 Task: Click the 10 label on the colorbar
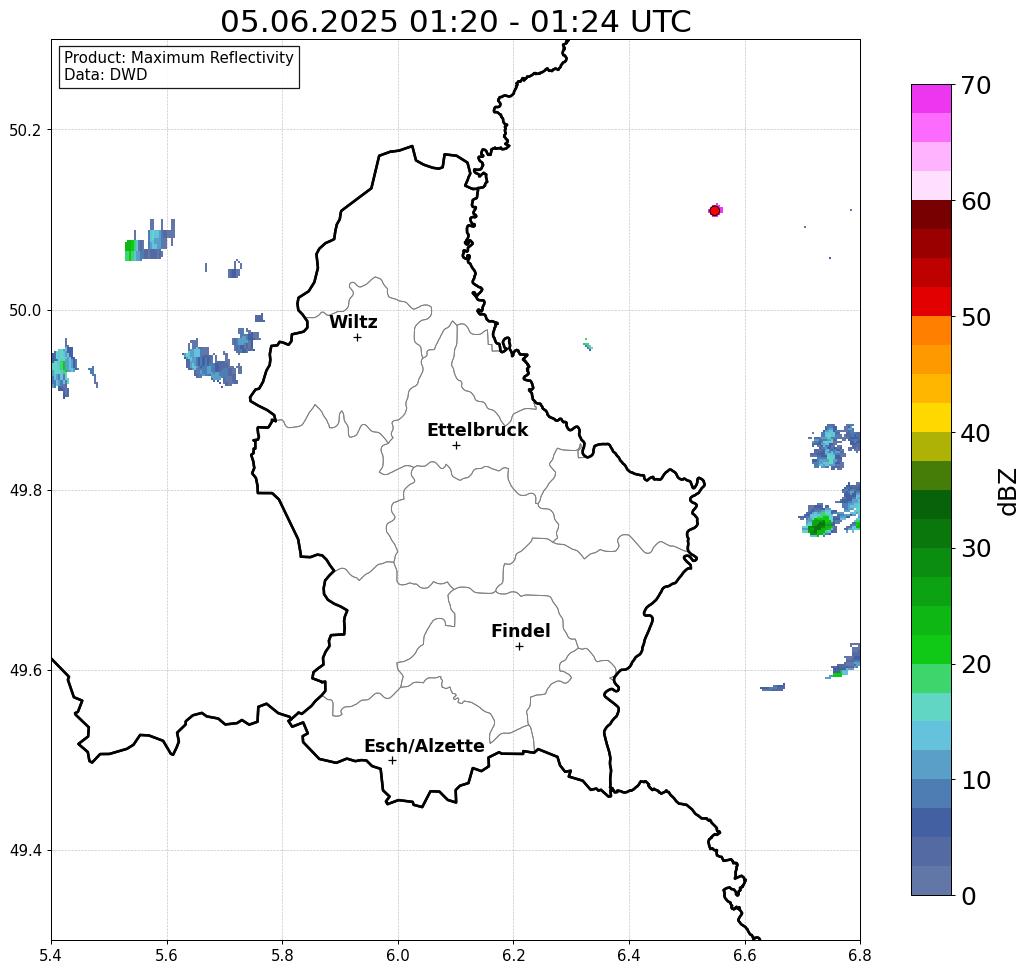coord(975,780)
